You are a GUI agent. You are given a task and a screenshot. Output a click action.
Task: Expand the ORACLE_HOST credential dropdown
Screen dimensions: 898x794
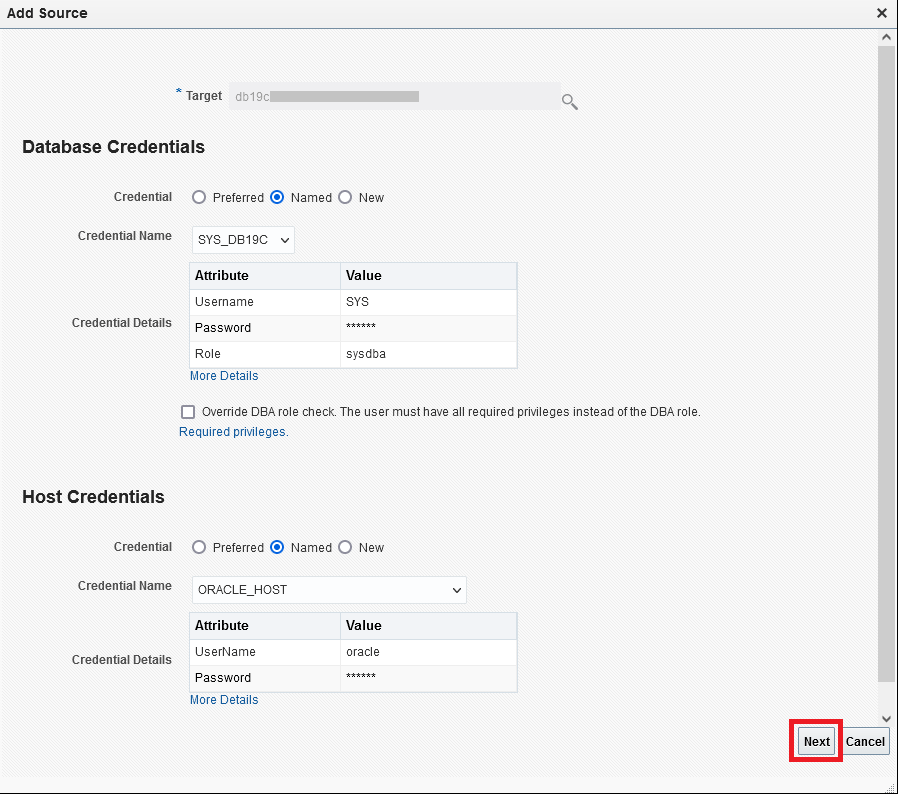(x=329, y=590)
